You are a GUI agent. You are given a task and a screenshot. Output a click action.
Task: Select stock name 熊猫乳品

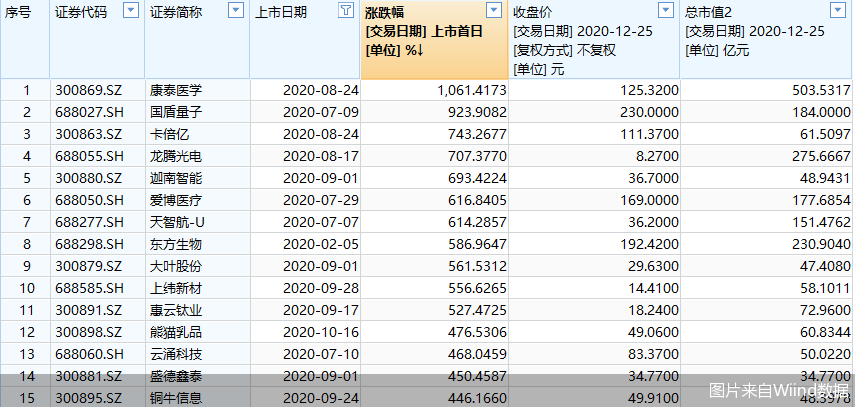[176, 332]
